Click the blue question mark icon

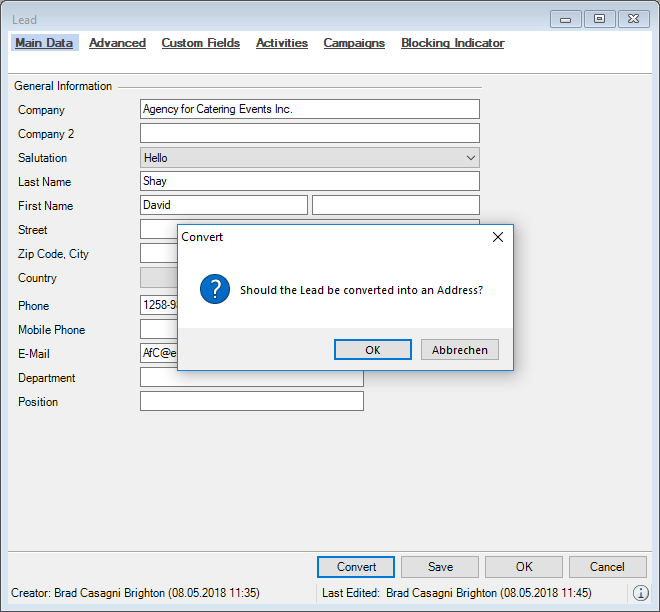tap(215, 290)
